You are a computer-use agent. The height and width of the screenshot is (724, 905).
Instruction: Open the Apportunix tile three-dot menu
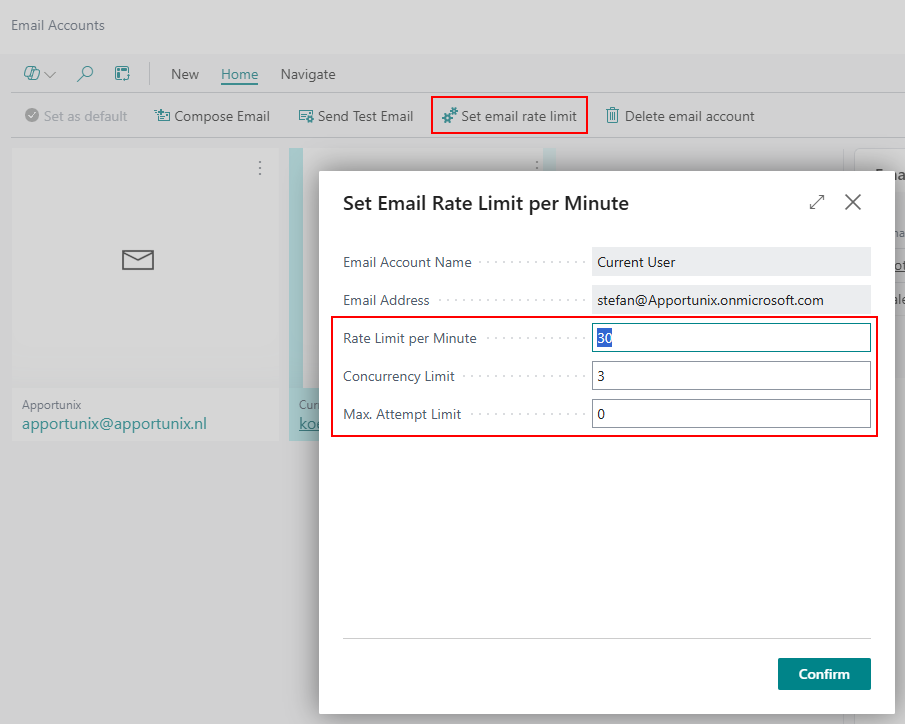tap(260, 168)
